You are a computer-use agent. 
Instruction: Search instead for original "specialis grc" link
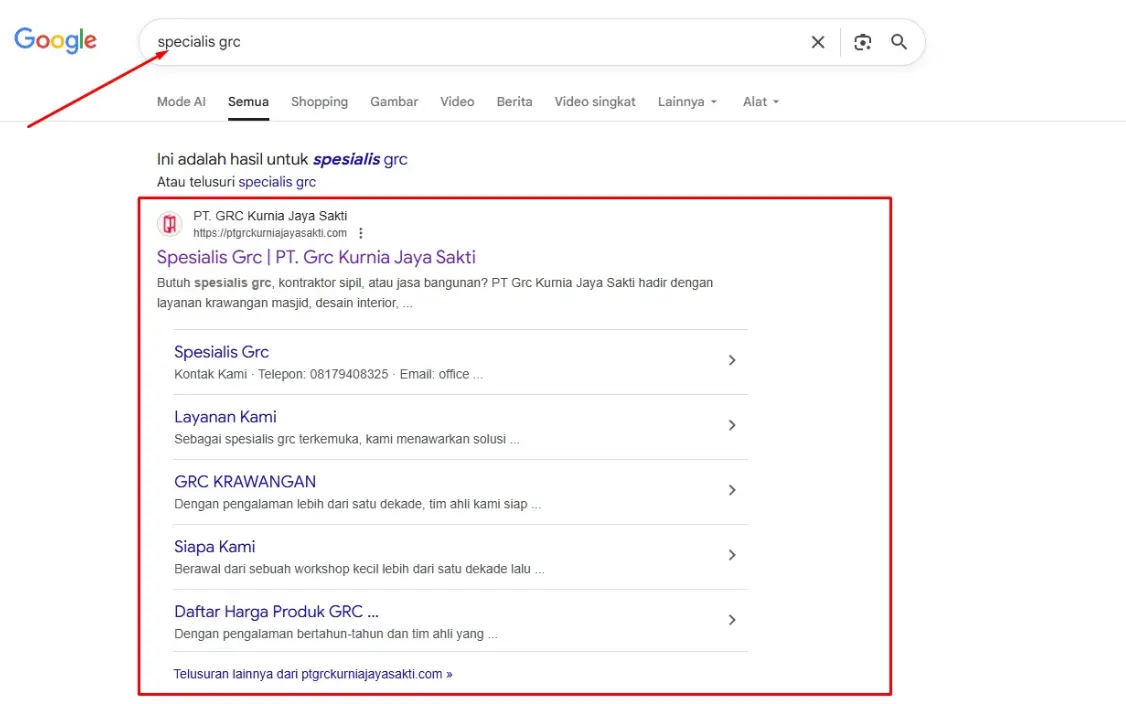point(277,182)
